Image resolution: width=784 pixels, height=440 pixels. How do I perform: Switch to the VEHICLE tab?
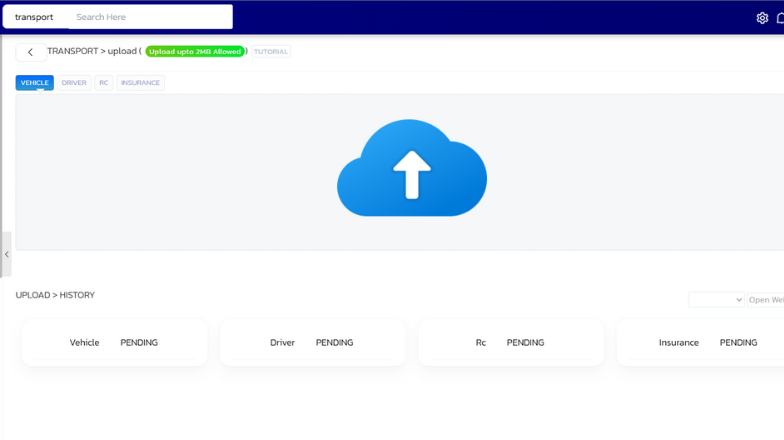(35, 83)
